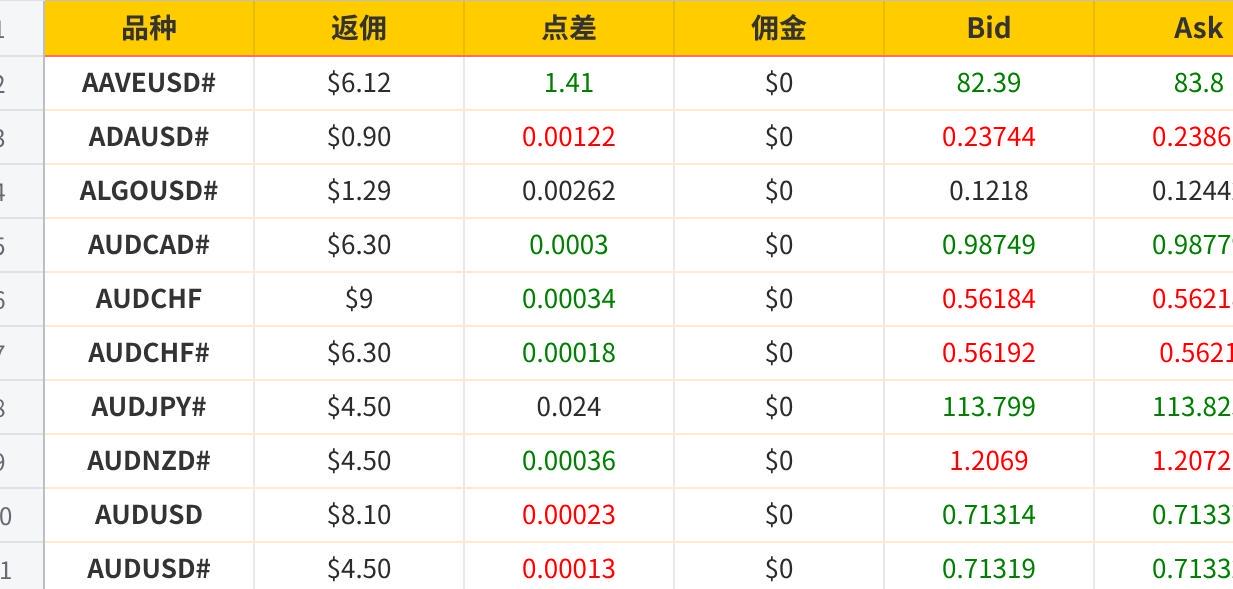The width and height of the screenshot is (1233, 589).
Task: Click the $0 commission in AUDNZD# row
Action: point(779,461)
